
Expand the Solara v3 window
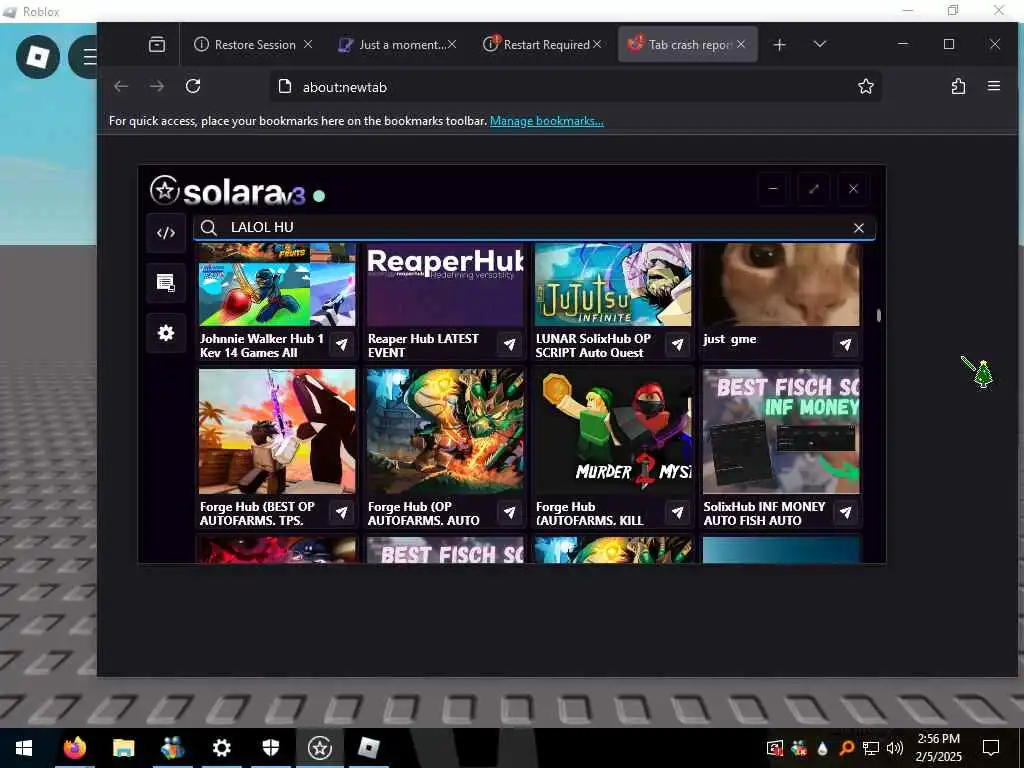[813, 189]
